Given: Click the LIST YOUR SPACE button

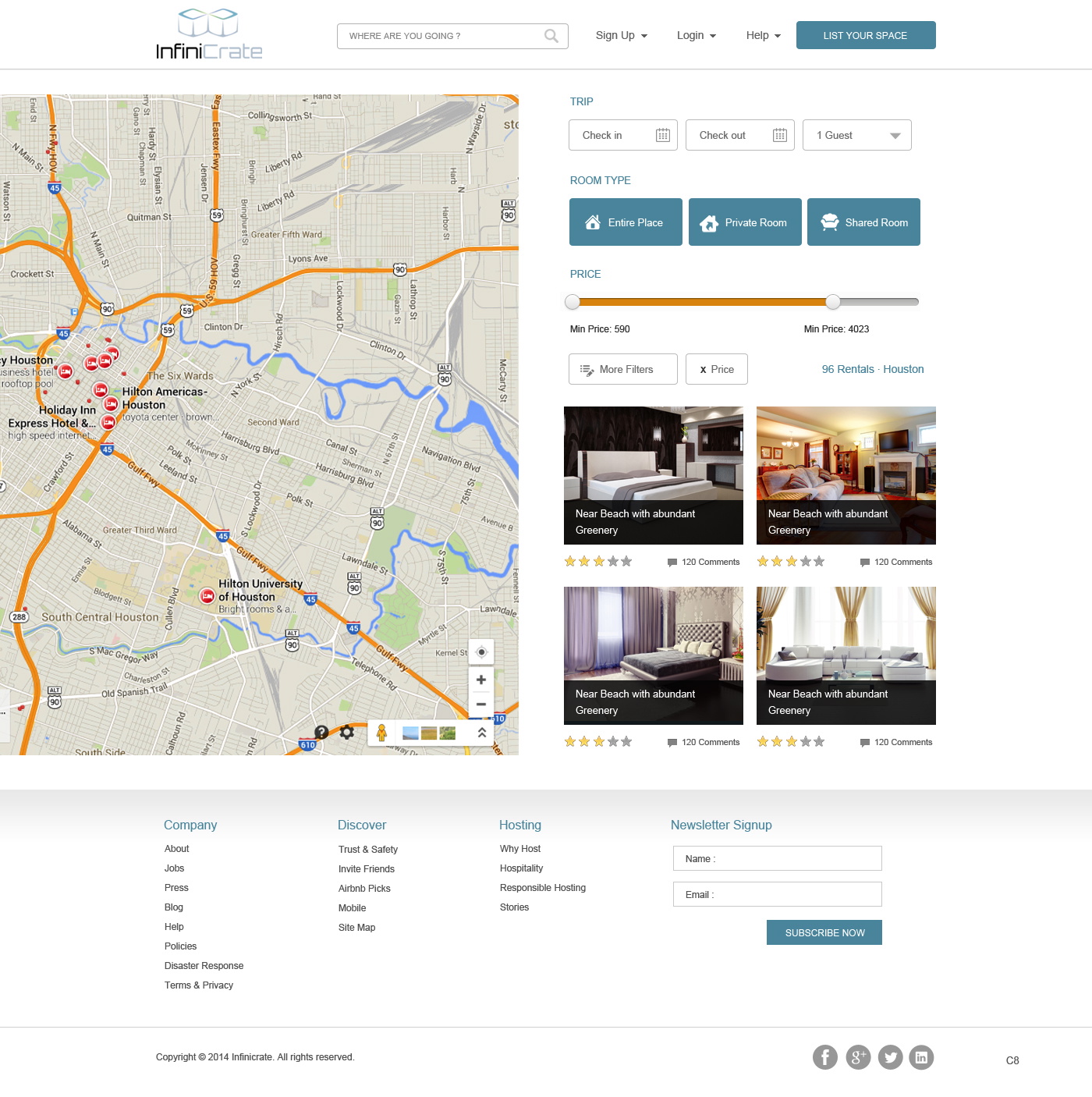Looking at the screenshot, I should coord(866,35).
